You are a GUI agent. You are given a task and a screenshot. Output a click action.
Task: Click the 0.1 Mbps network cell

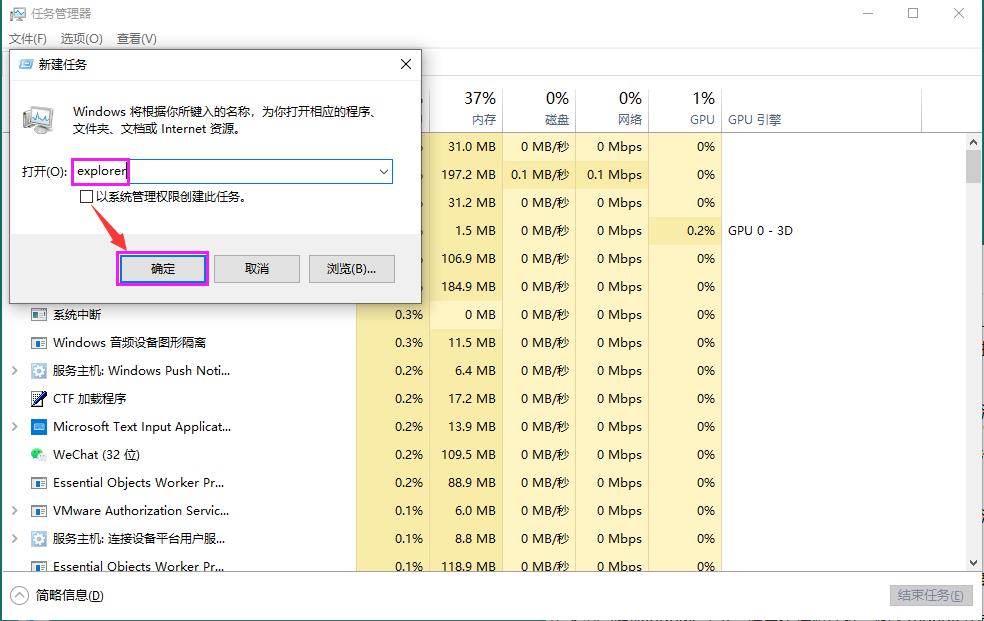[x=614, y=175]
